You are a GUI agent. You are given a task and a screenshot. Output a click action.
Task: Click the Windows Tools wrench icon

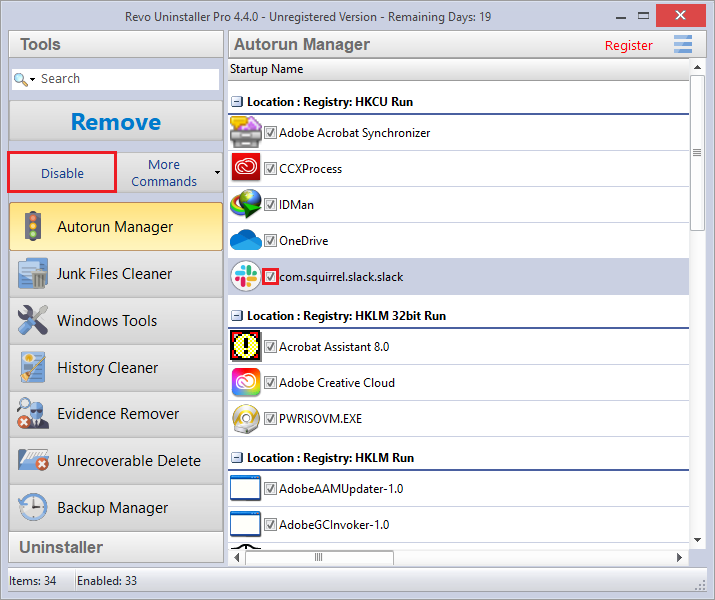pyautogui.click(x=33, y=320)
